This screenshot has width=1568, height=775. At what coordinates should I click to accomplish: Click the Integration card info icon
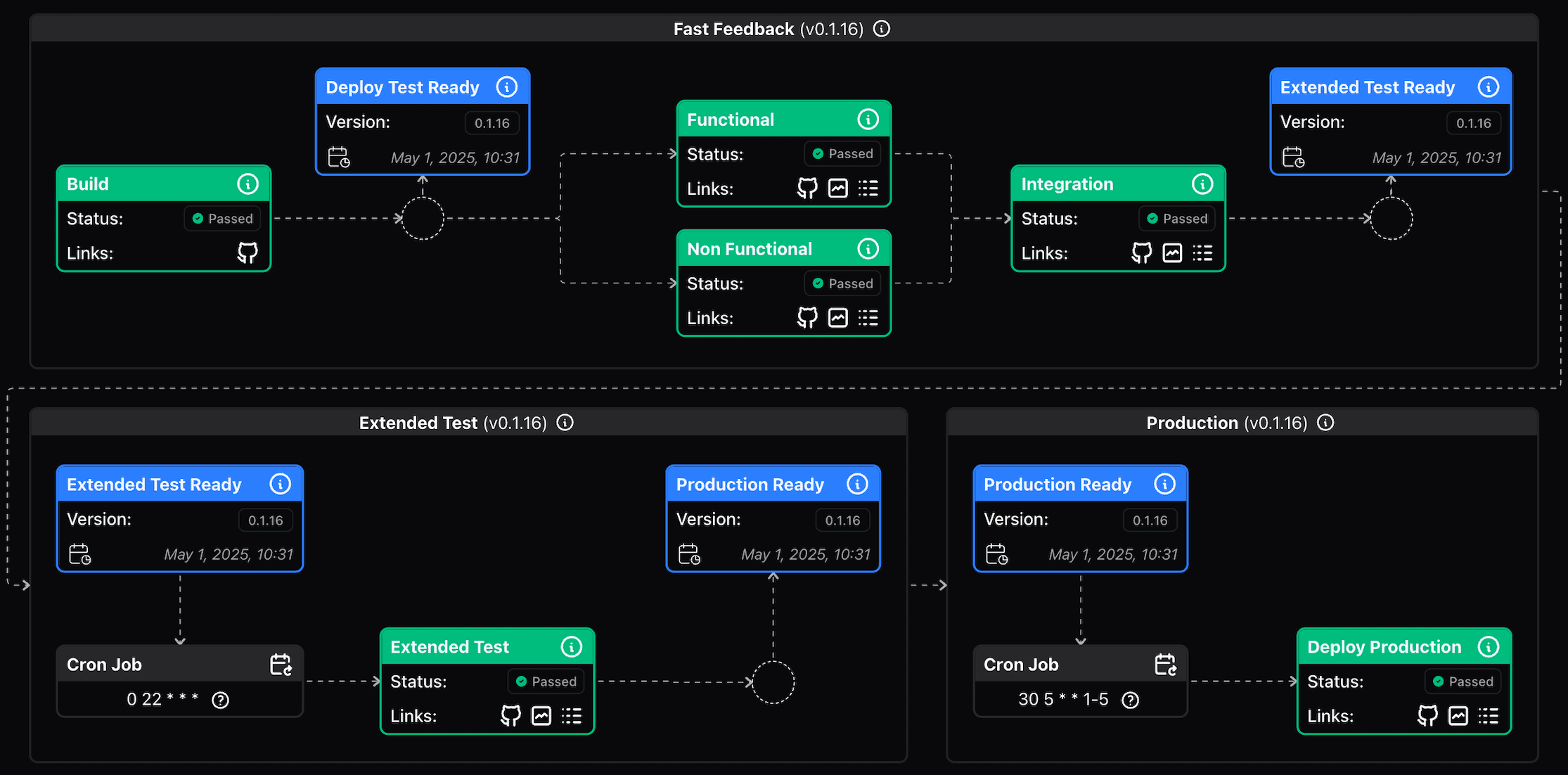coord(1202,184)
